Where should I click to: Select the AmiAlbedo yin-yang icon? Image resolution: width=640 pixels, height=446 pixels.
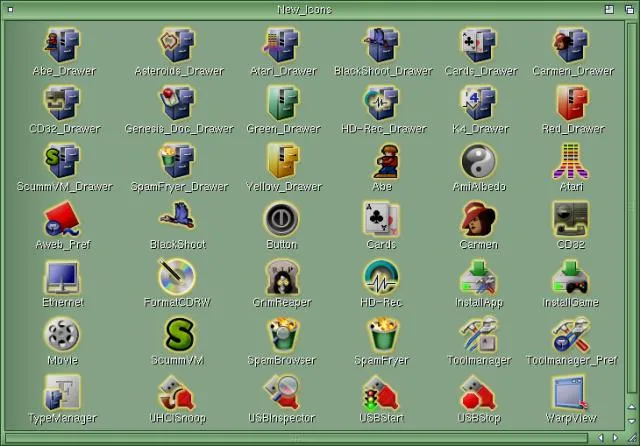point(478,161)
